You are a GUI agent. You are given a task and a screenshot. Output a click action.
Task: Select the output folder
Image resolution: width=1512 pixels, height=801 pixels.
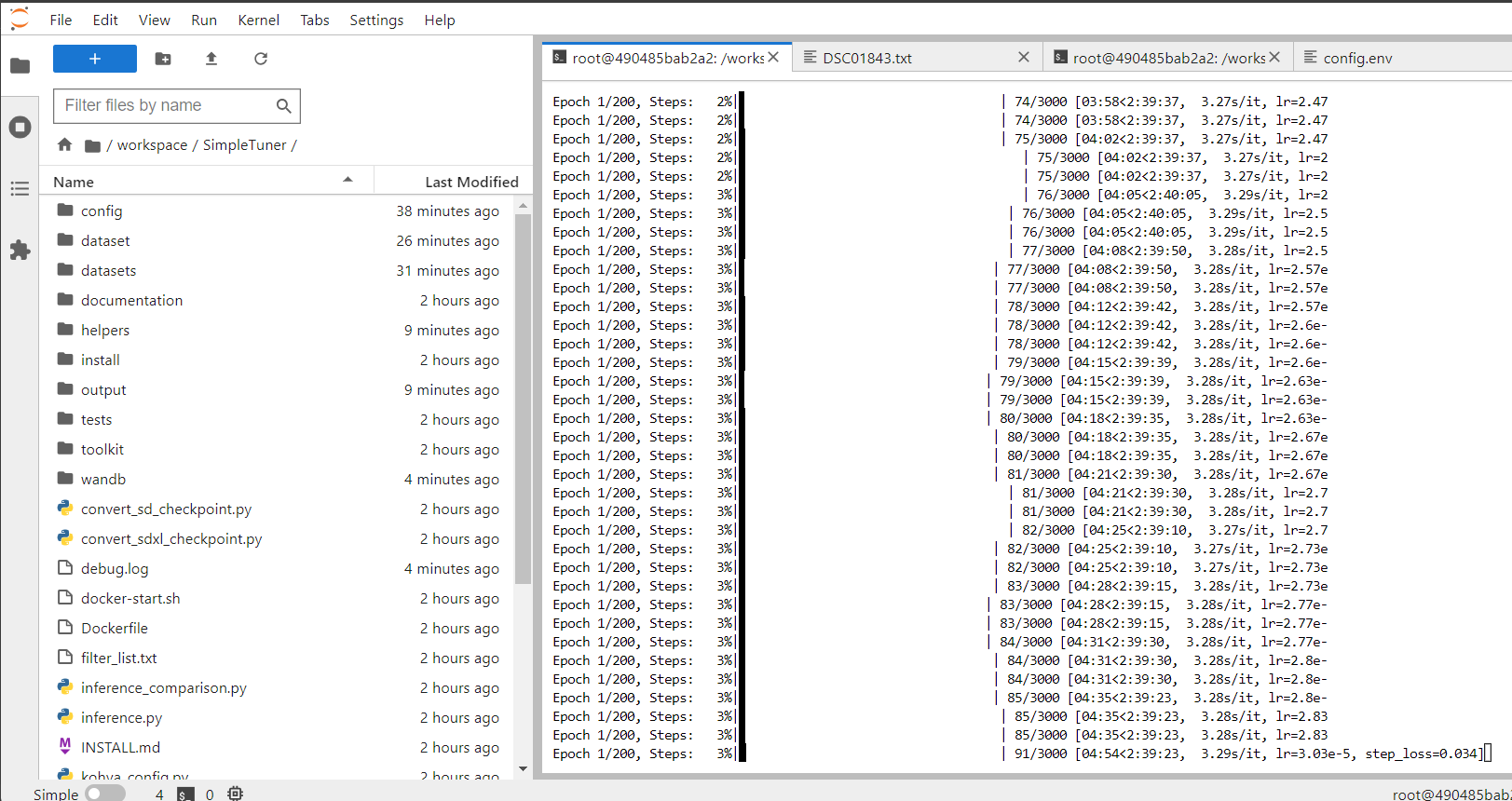pyautogui.click(x=278, y=389)
